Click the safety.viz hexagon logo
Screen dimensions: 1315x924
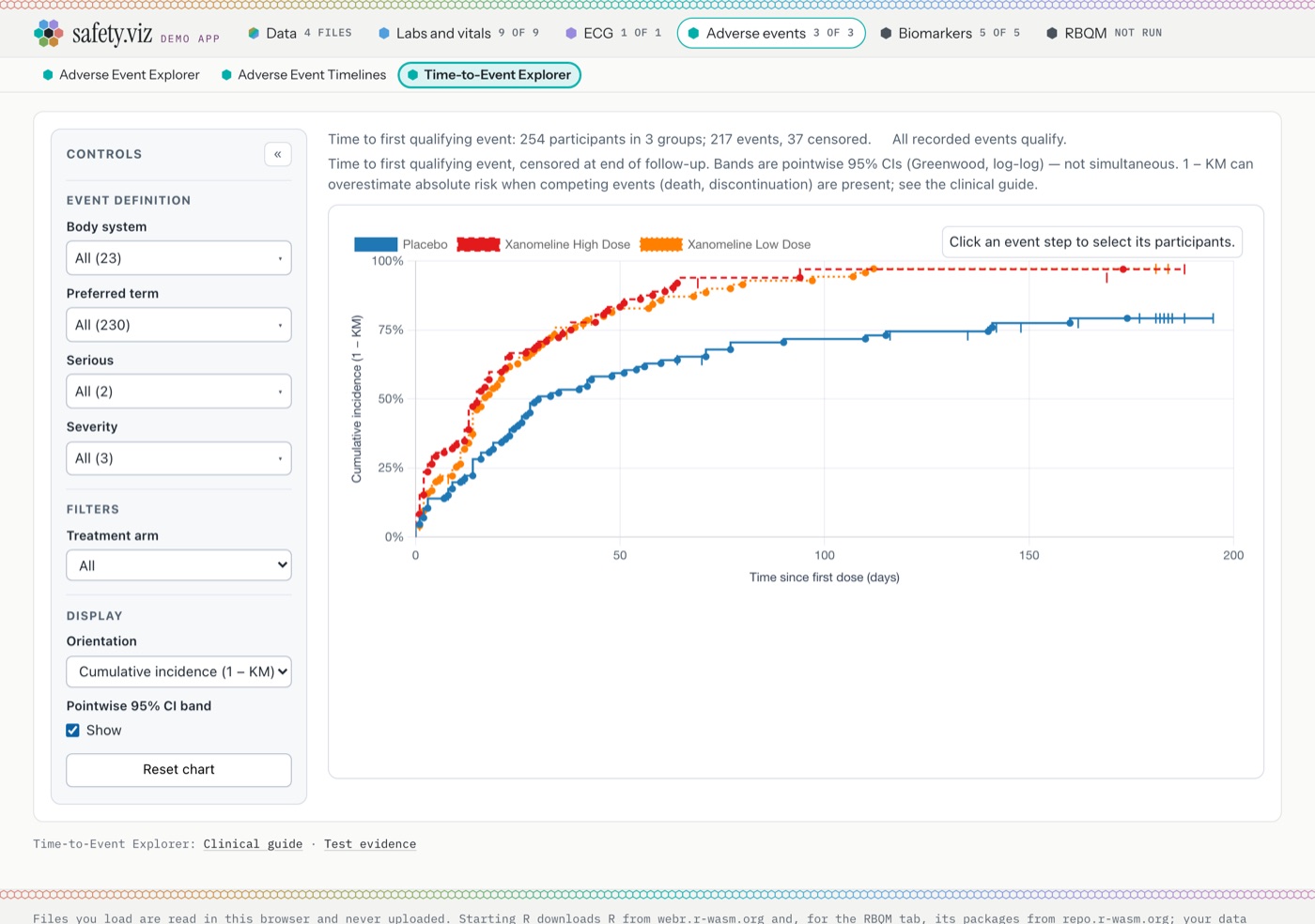click(48, 33)
